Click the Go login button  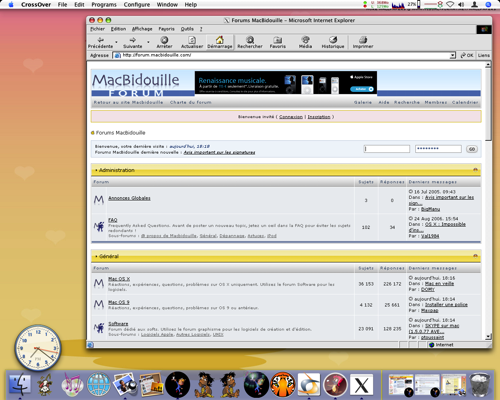472,149
